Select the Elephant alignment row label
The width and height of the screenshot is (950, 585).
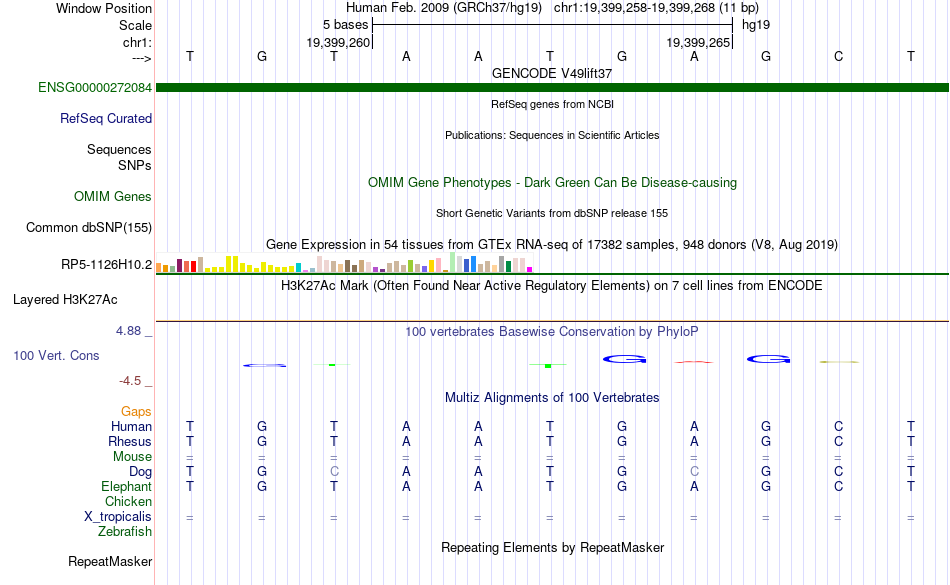point(127,486)
